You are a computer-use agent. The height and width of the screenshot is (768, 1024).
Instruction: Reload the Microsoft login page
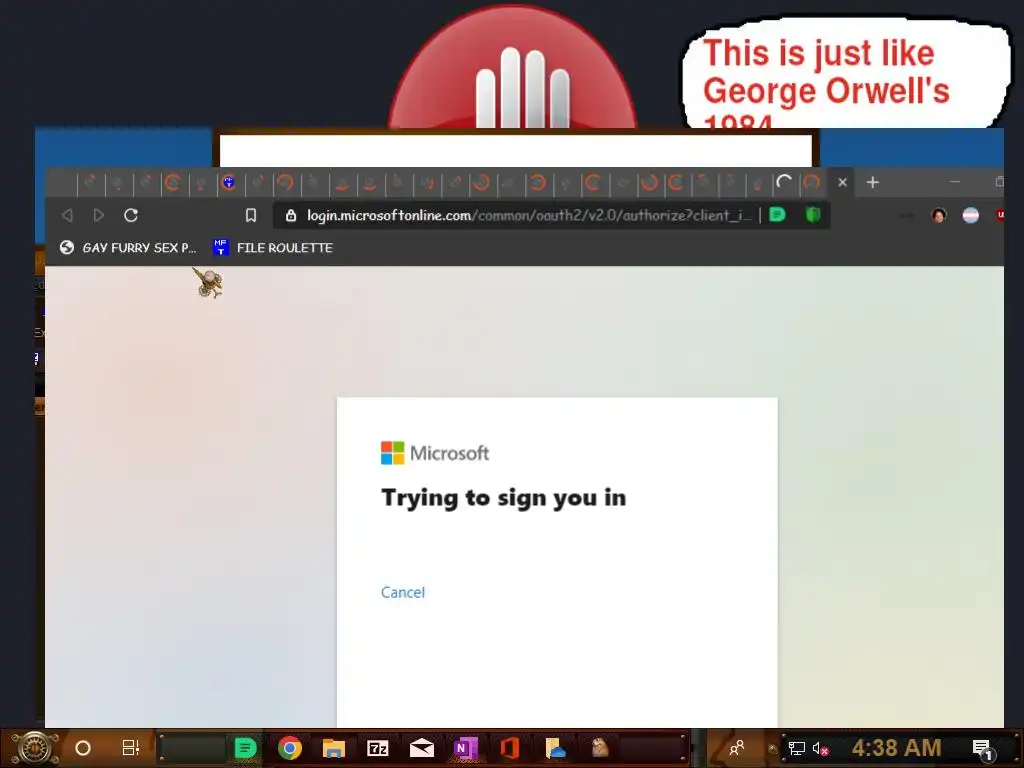tap(131, 215)
